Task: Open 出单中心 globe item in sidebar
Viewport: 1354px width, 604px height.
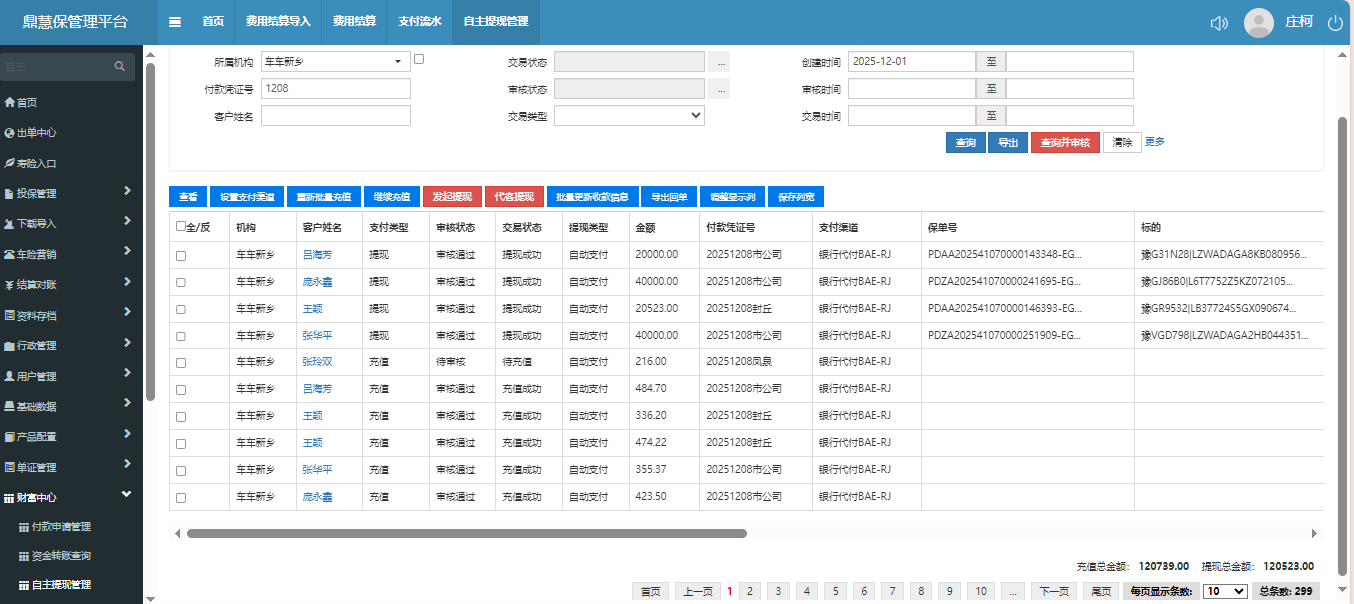Action: (x=10, y=133)
